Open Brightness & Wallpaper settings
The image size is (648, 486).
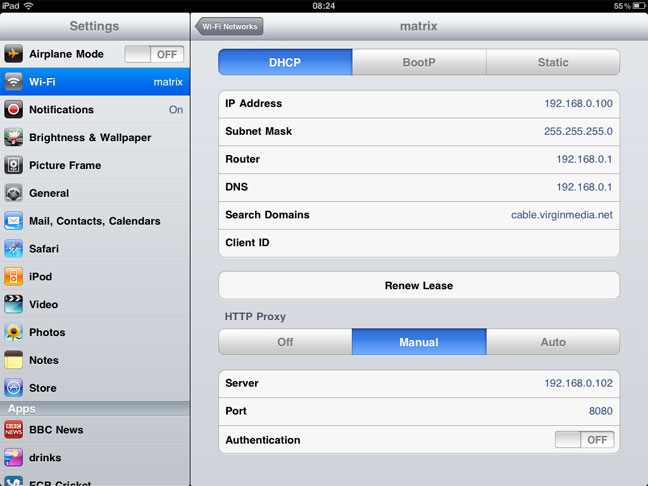coord(95,137)
